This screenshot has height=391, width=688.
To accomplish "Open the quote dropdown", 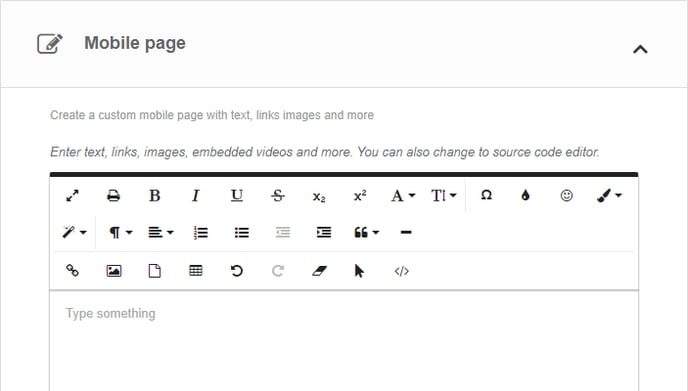I will [366, 232].
